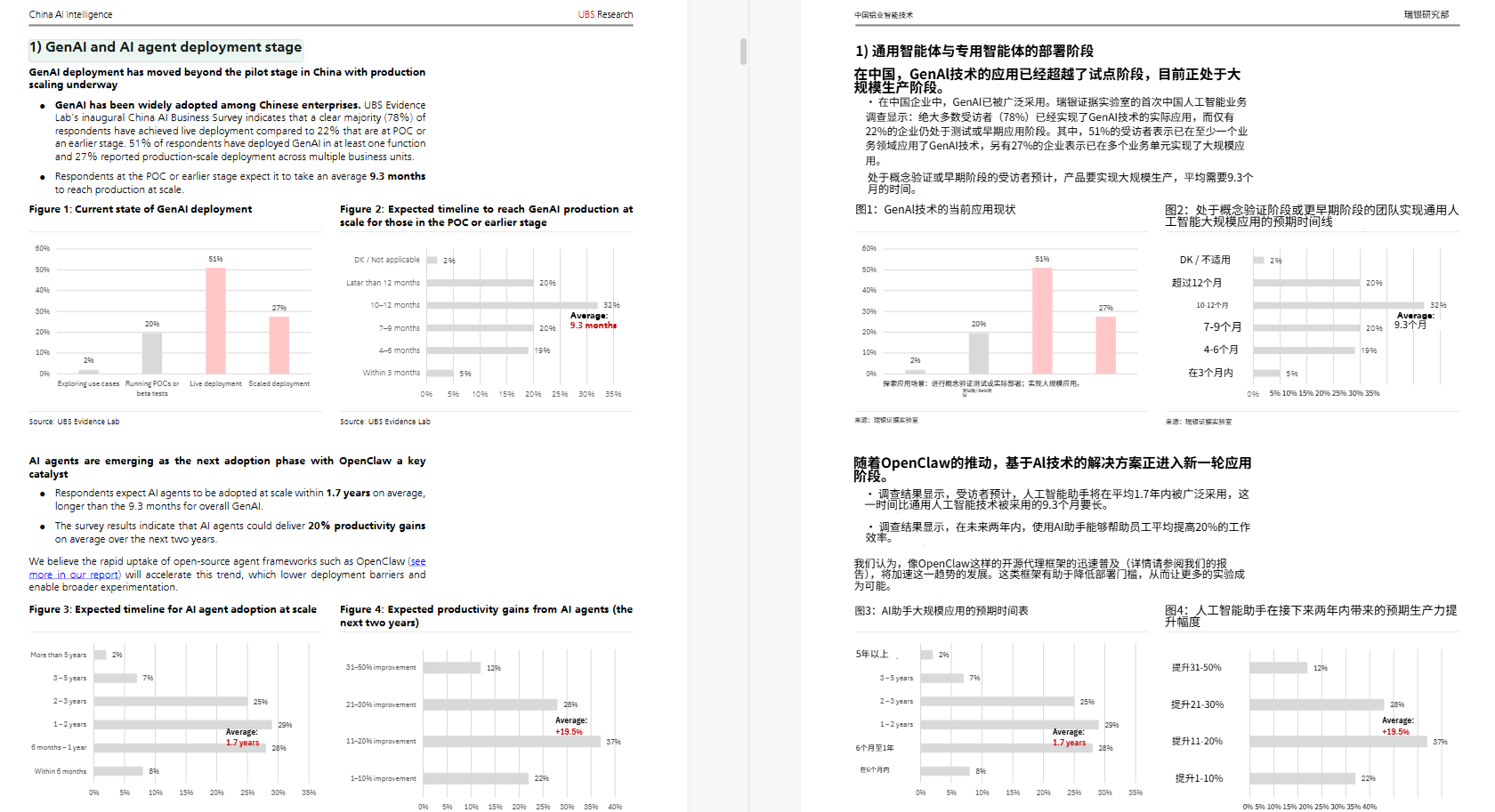Click the "China AI Intelligence" page header
The width and height of the screenshot is (1495, 812).
click(x=70, y=14)
